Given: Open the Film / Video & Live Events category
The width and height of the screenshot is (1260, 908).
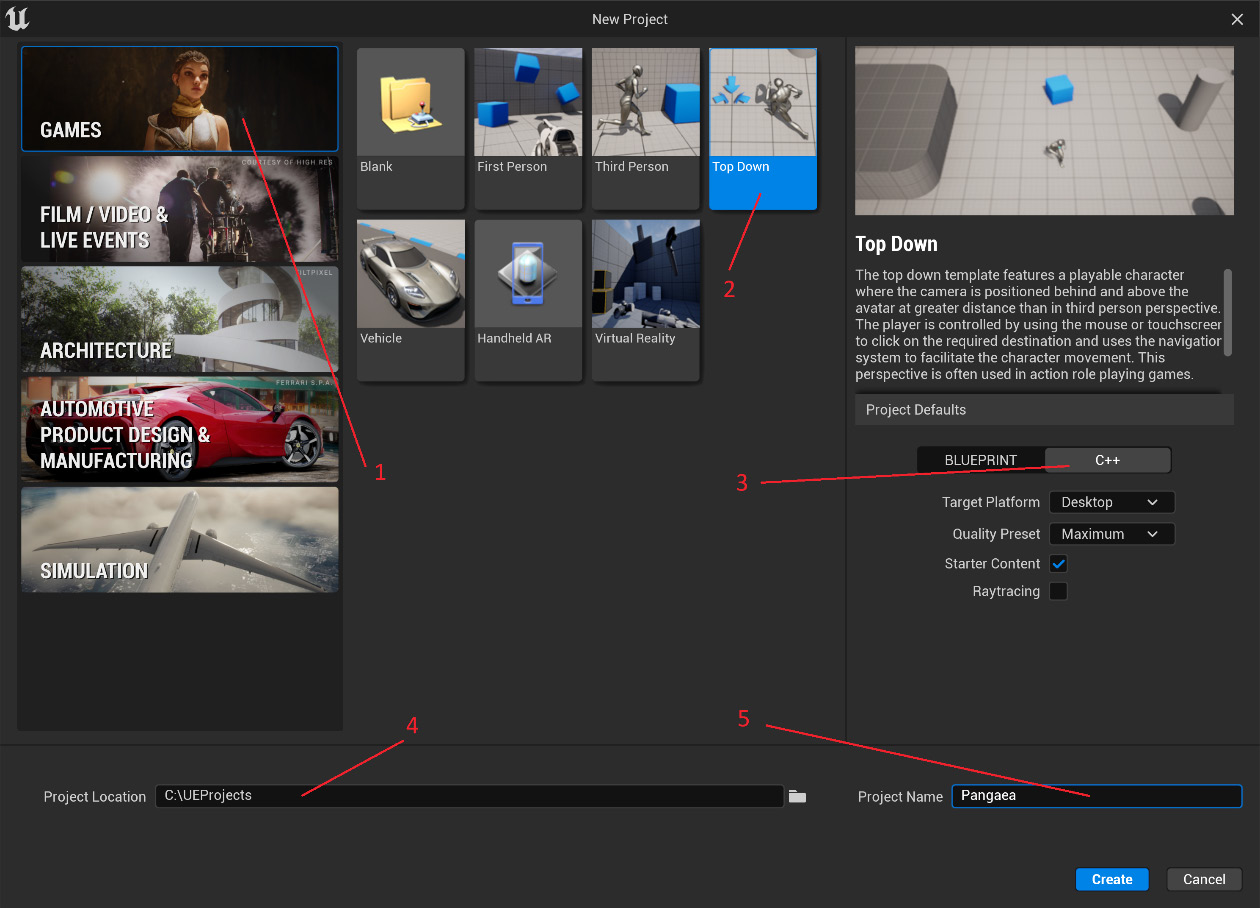Looking at the screenshot, I should (180, 209).
